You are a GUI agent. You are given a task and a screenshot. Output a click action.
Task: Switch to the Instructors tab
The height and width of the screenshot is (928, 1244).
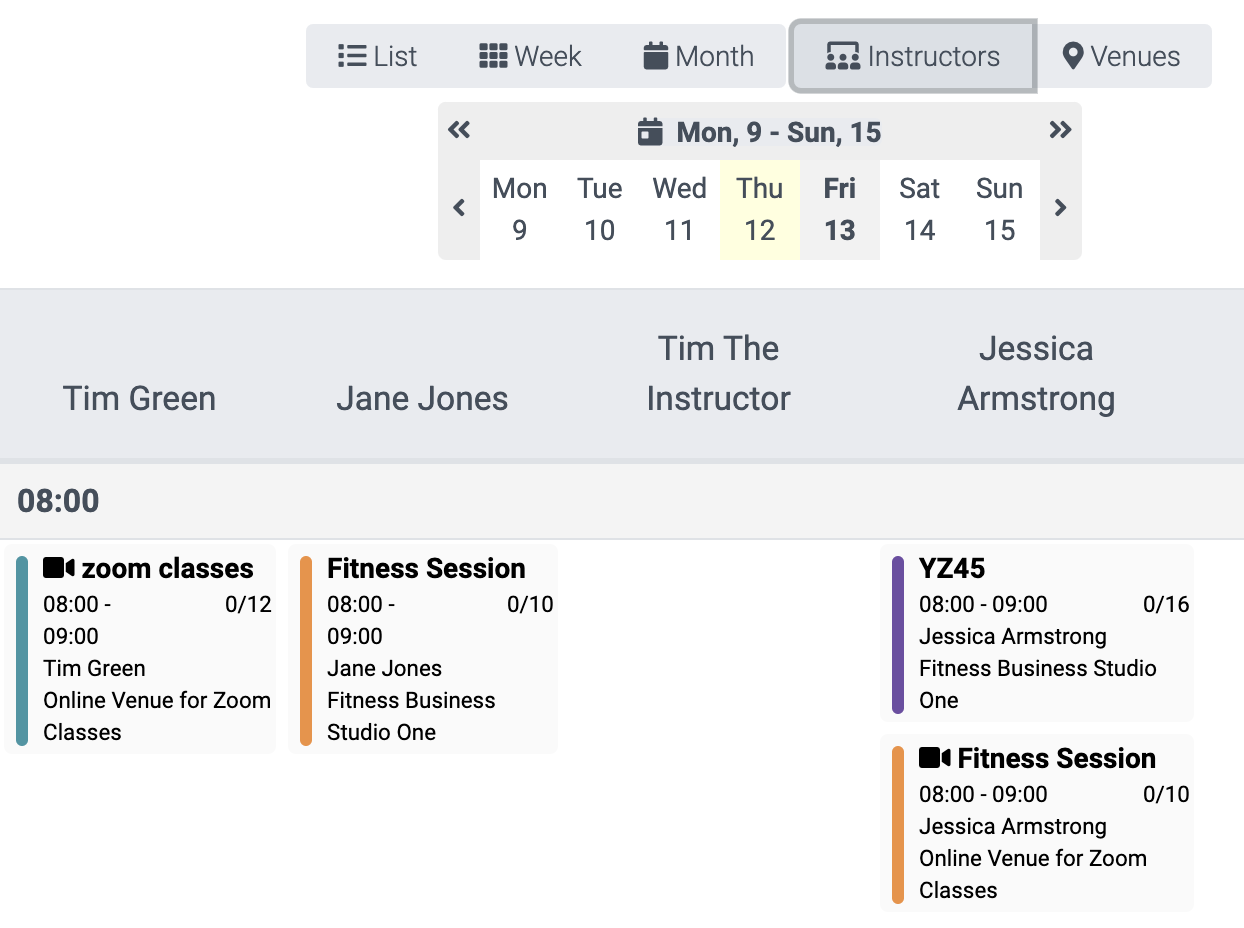point(913,56)
